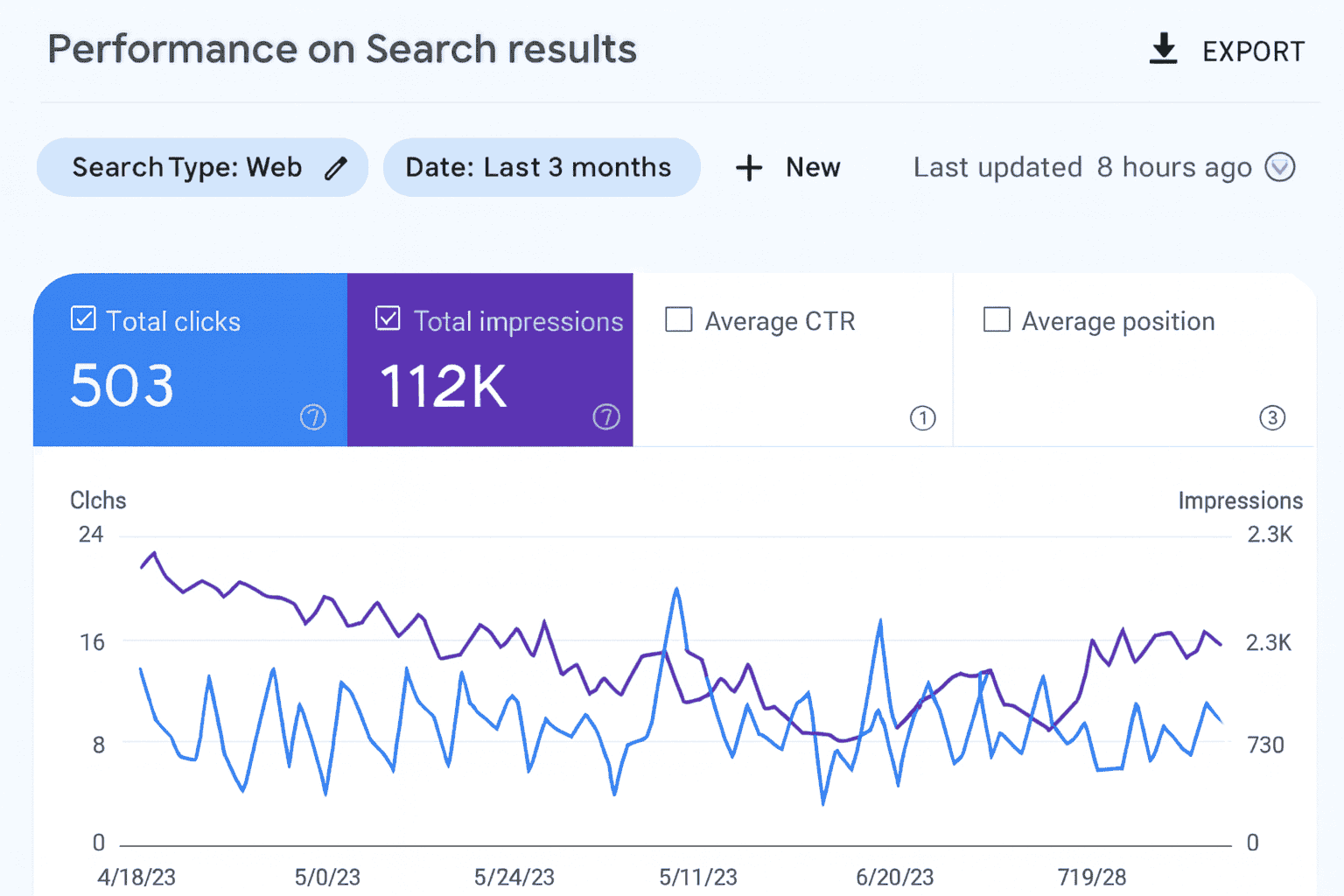Uncheck the Total impressions checkbox
1344x896 pixels.
point(388,319)
